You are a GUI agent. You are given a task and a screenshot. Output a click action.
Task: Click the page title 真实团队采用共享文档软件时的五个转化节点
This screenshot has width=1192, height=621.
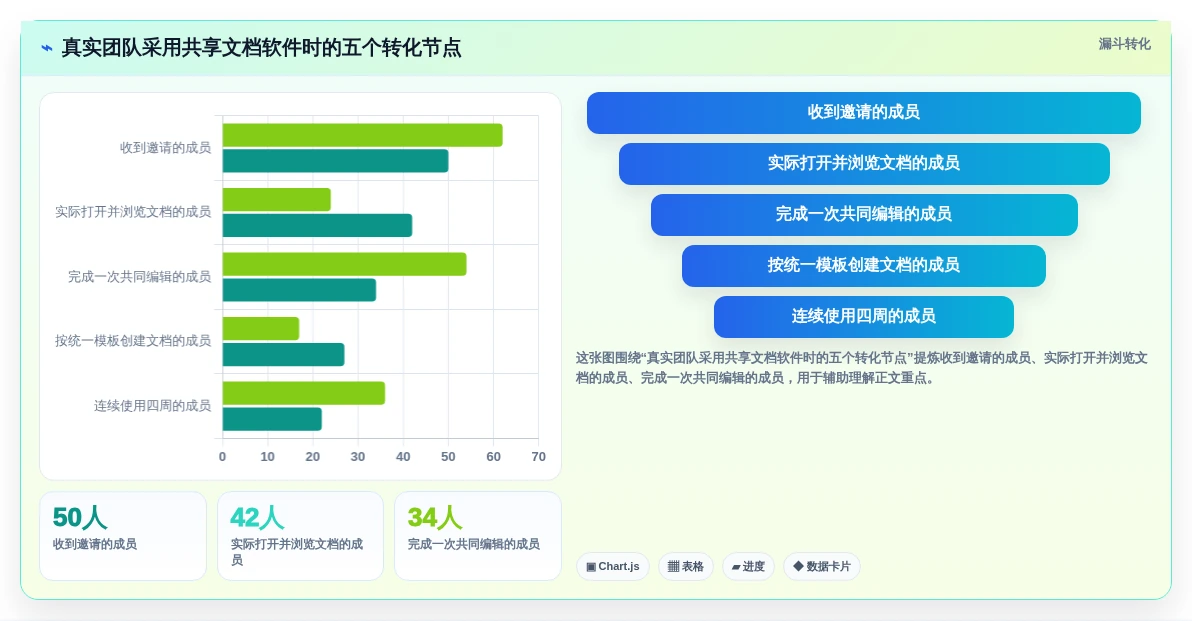(x=261, y=48)
